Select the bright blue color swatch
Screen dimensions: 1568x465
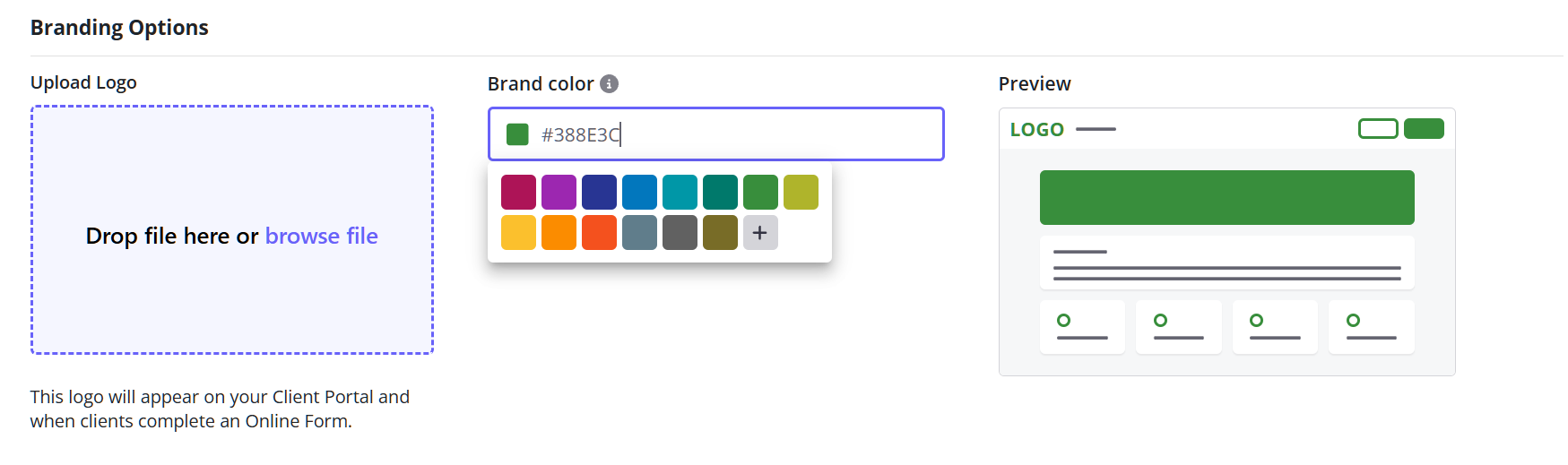[639, 193]
